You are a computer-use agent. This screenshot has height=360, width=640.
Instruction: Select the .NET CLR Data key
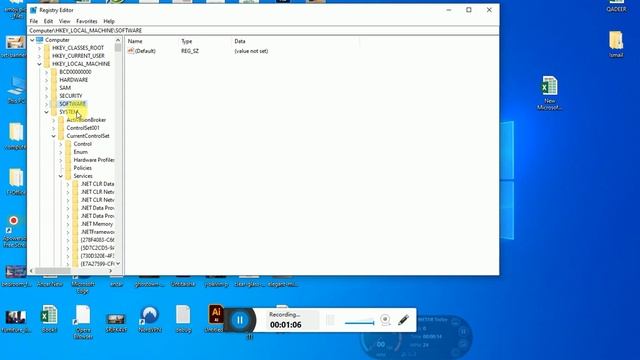[97, 184]
